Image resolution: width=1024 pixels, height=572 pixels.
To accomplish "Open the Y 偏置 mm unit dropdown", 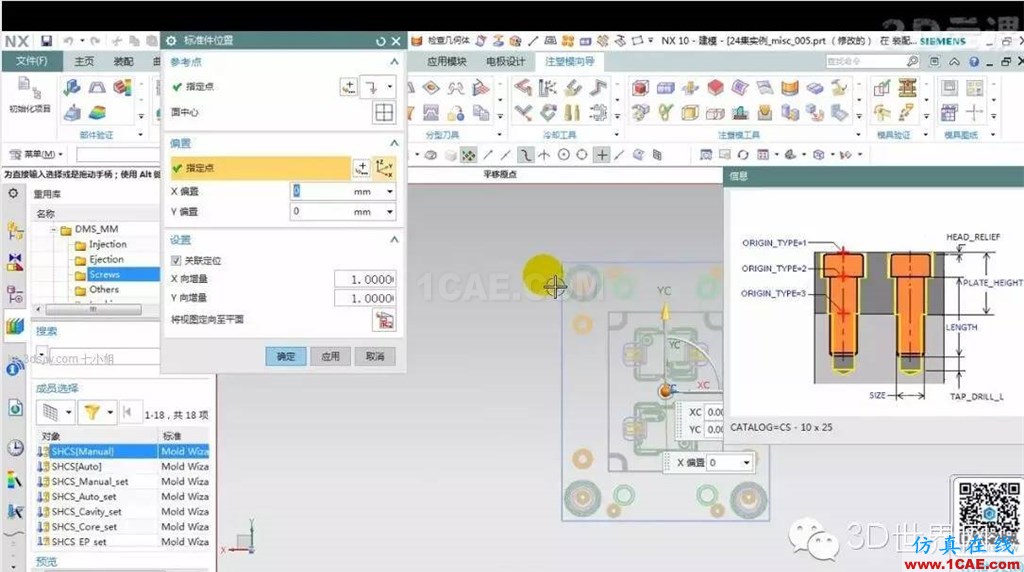I will (390, 212).
